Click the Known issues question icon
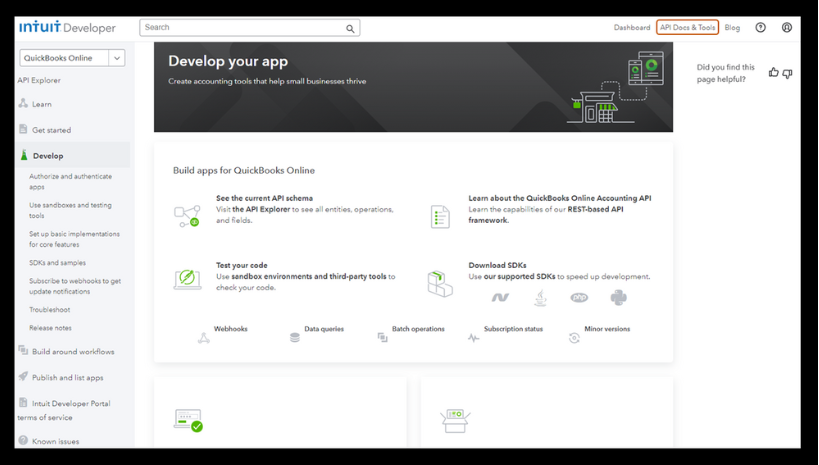This screenshot has width=819, height=465. [x=23, y=440]
